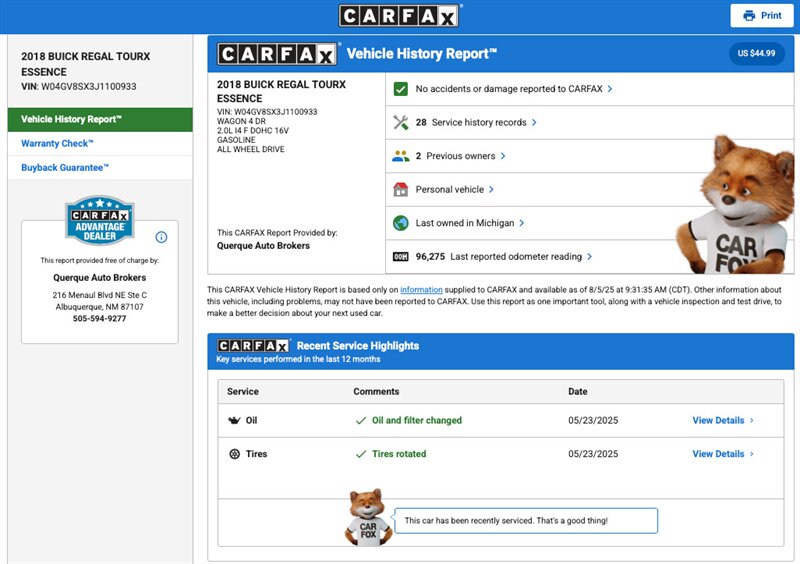Click the green checkmark no-accidents icon

click(x=401, y=89)
